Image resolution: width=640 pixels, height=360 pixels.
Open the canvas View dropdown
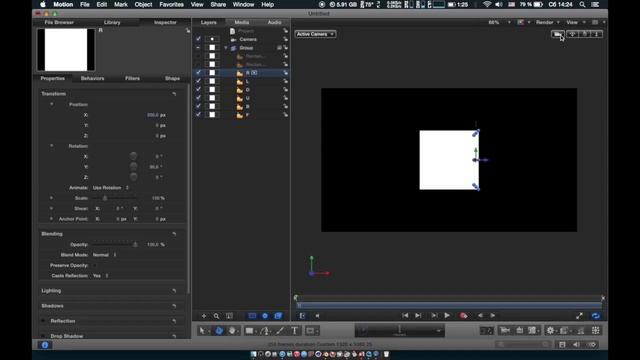tap(575, 22)
